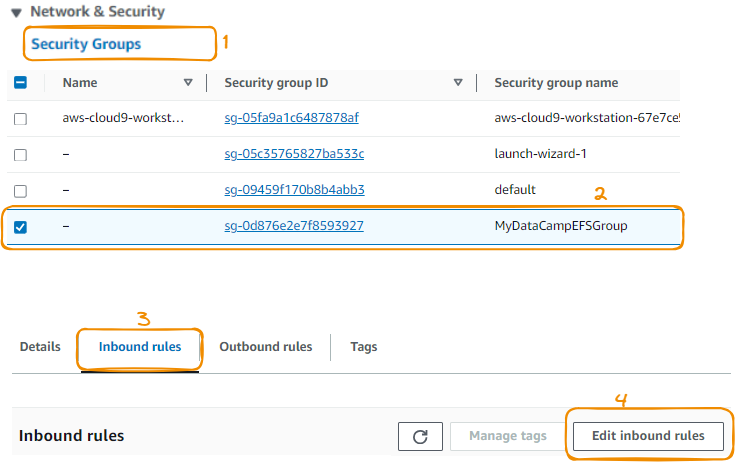This screenshot has height=463, width=739.
Task: Switch to the Details tab
Action: pos(40,347)
